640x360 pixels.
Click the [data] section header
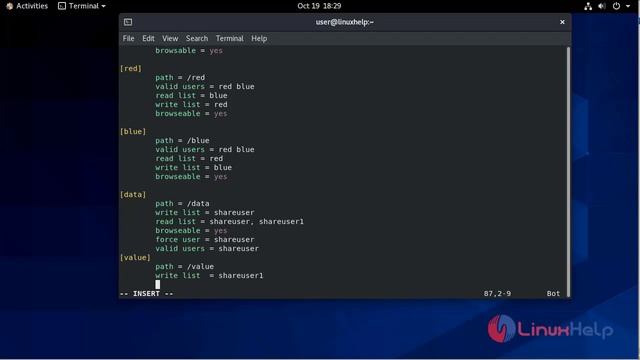(133, 195)
